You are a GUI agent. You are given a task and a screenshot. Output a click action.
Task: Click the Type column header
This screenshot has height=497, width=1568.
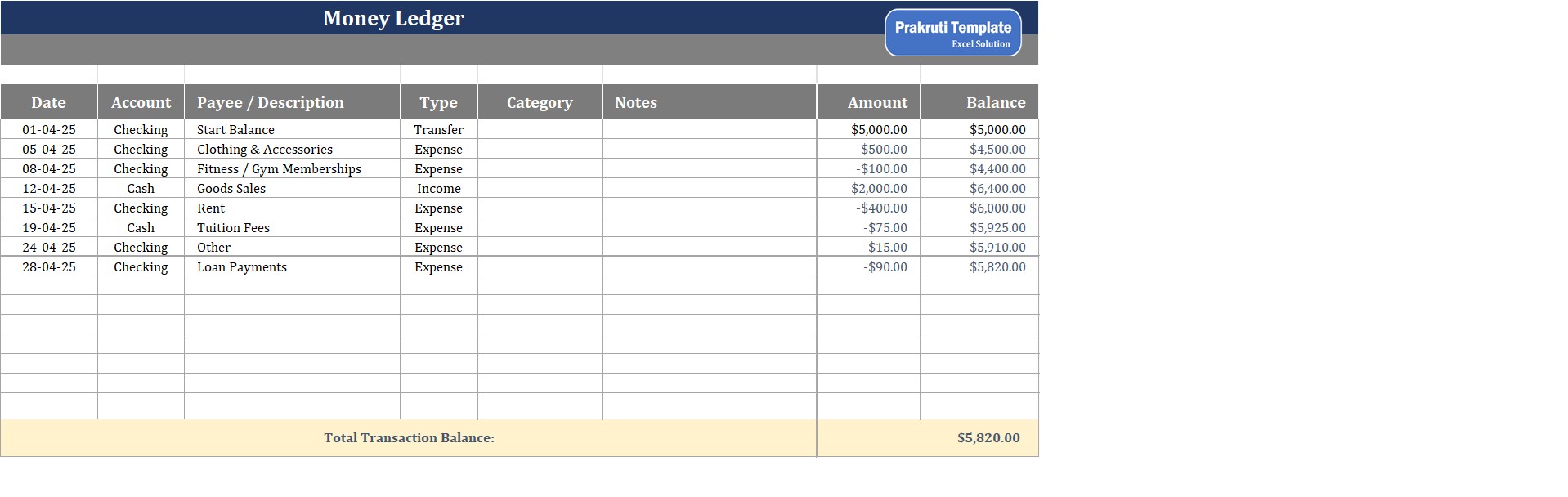[439, 102]
